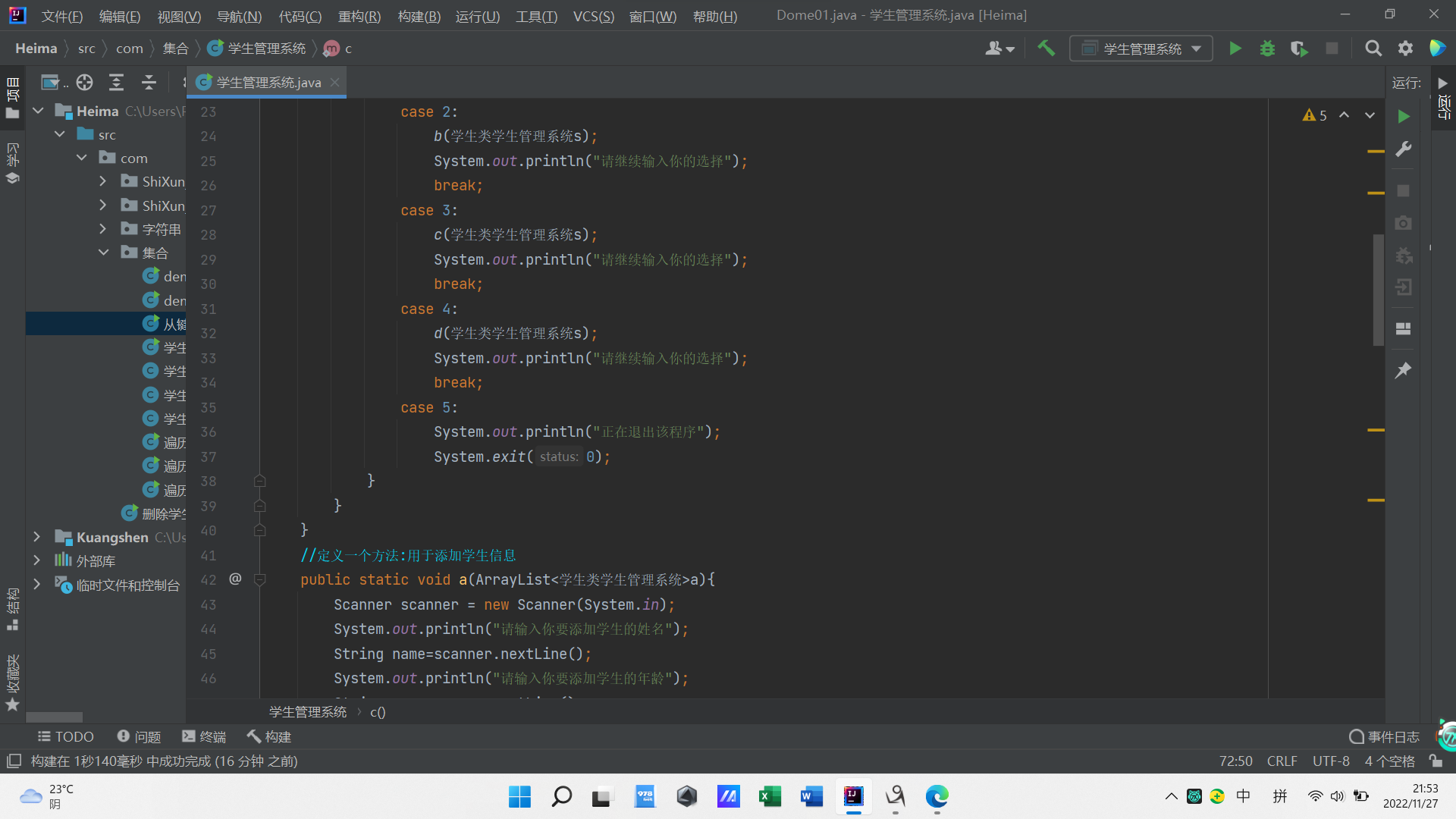The height and width of the screenshot is (819, 1456).
Task: Toggle read-only lock icon in status bar
Action: [x=1435, y=761]
